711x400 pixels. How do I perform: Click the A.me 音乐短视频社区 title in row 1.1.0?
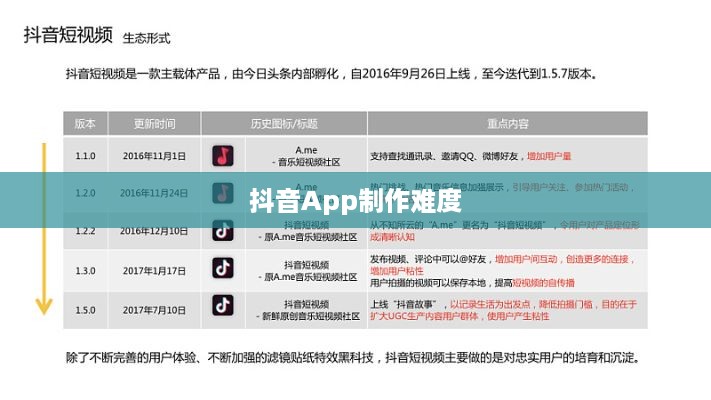click(306, 156)
